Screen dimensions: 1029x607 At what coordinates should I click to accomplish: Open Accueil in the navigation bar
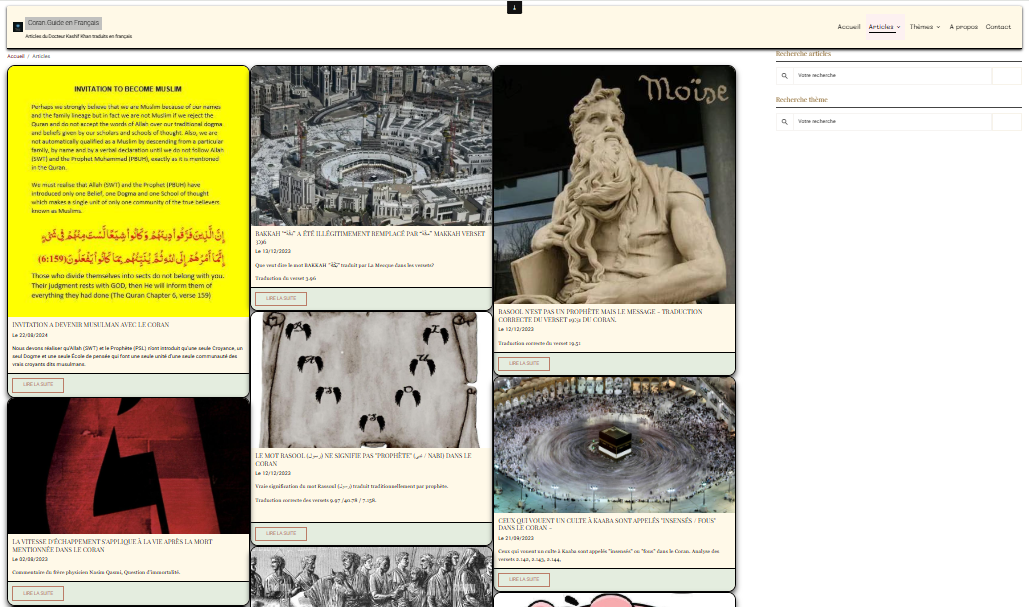(x=849, y=27)
